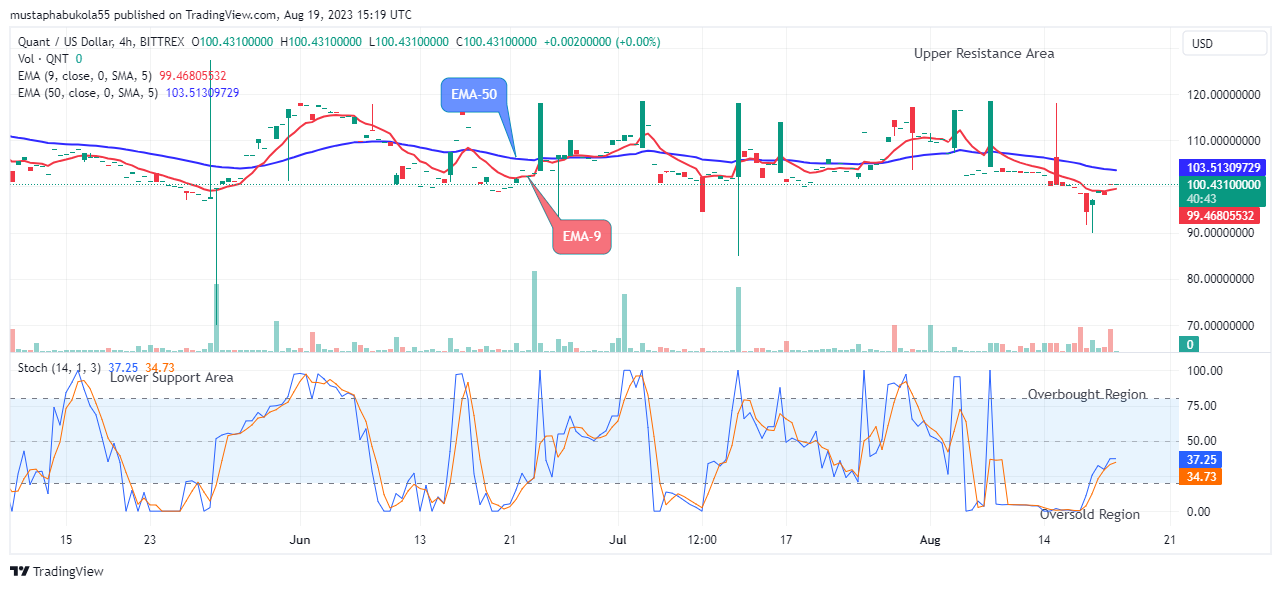Click the Overbought Region label
The image size is (1281, 589).
(1086, 394)
